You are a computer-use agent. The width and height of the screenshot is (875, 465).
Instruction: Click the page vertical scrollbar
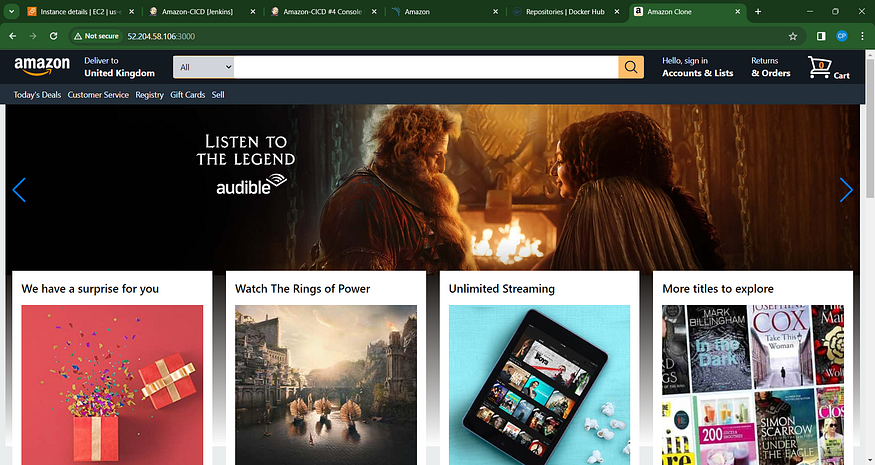[870, 127]
